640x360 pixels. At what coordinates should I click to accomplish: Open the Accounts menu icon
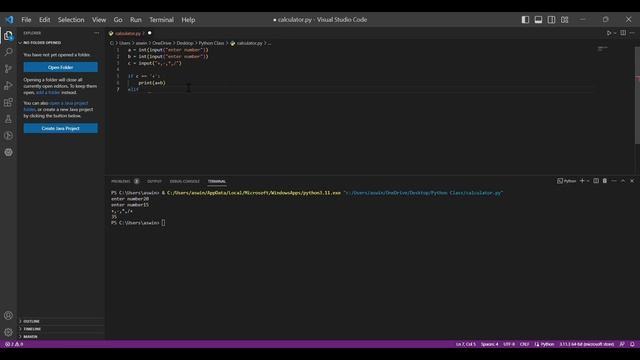tap(8, 316)
